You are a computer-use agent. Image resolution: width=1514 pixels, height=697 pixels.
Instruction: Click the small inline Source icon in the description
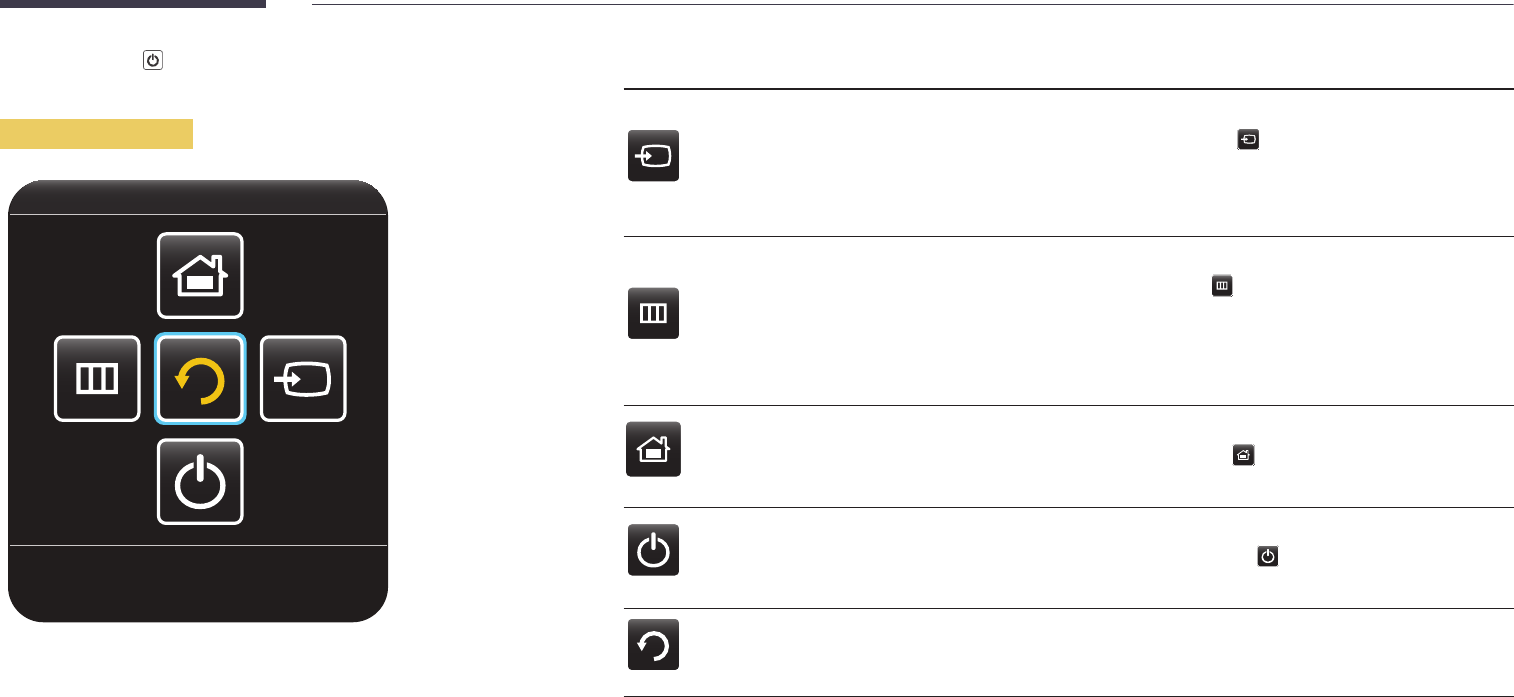click(1248, 140)
